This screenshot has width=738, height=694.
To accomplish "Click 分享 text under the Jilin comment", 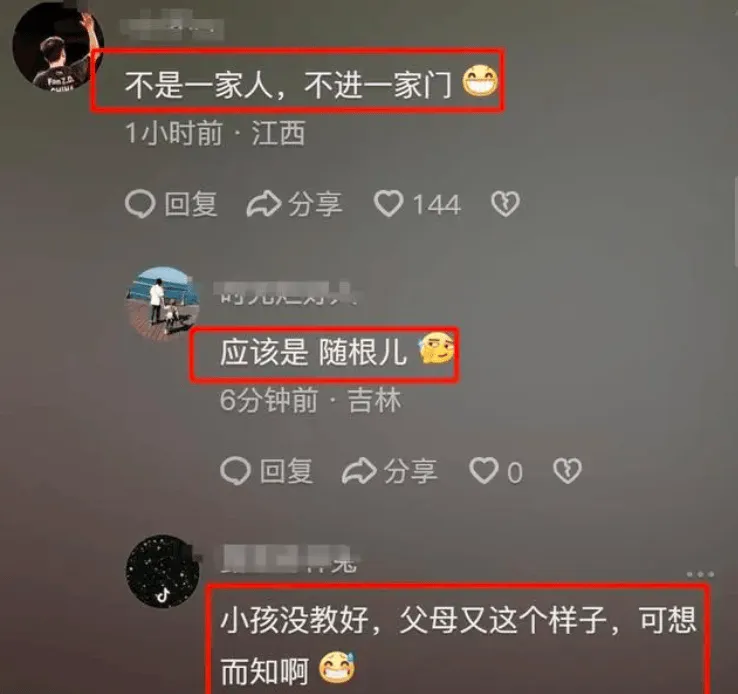I will click(410, 471).
